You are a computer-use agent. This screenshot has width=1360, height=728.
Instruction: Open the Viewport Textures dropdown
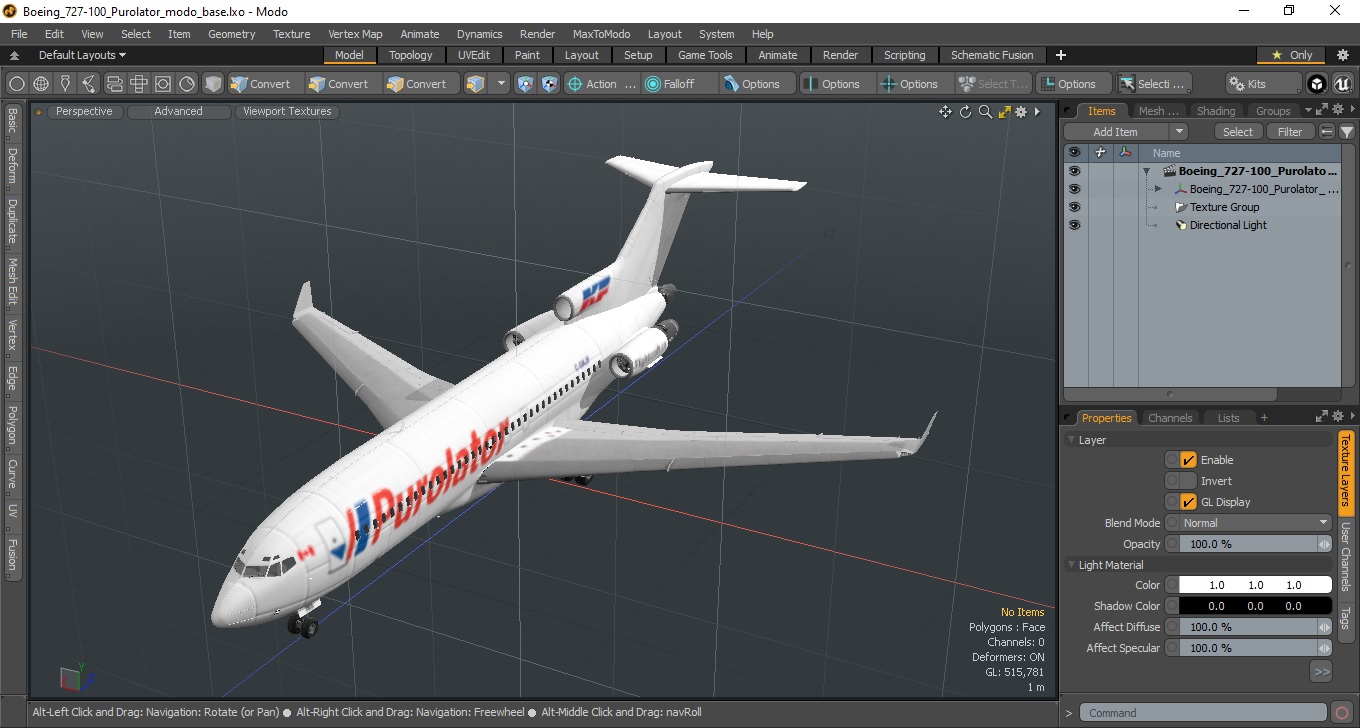287,111
